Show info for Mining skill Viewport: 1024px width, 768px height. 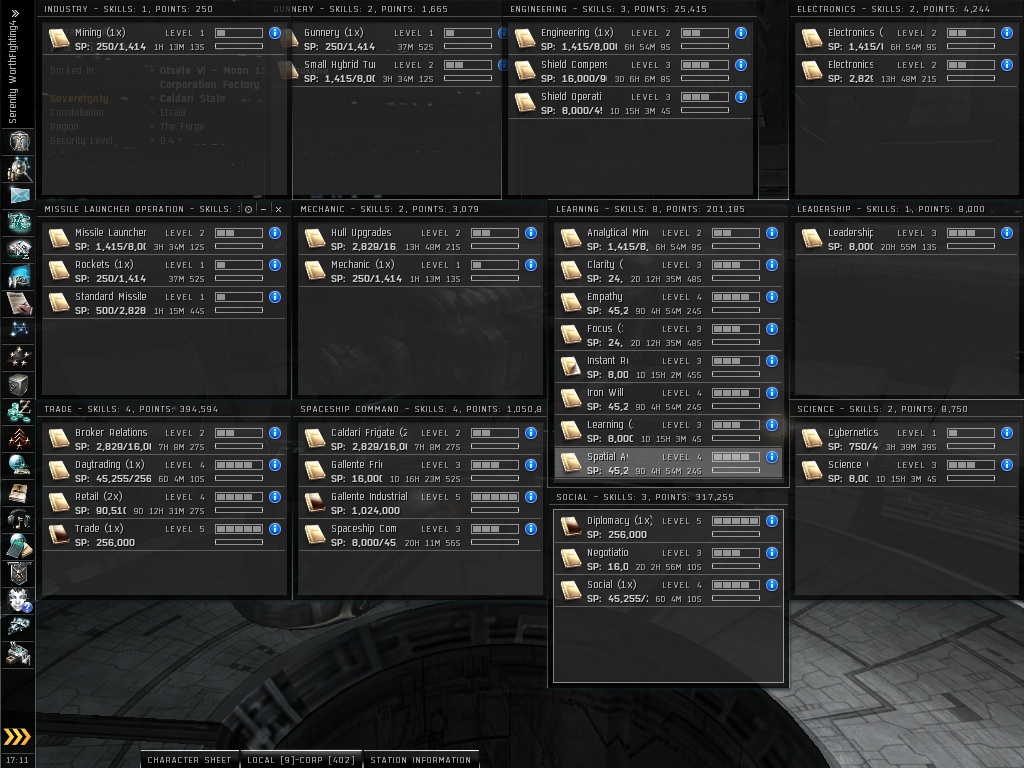[x=275, y=33]
